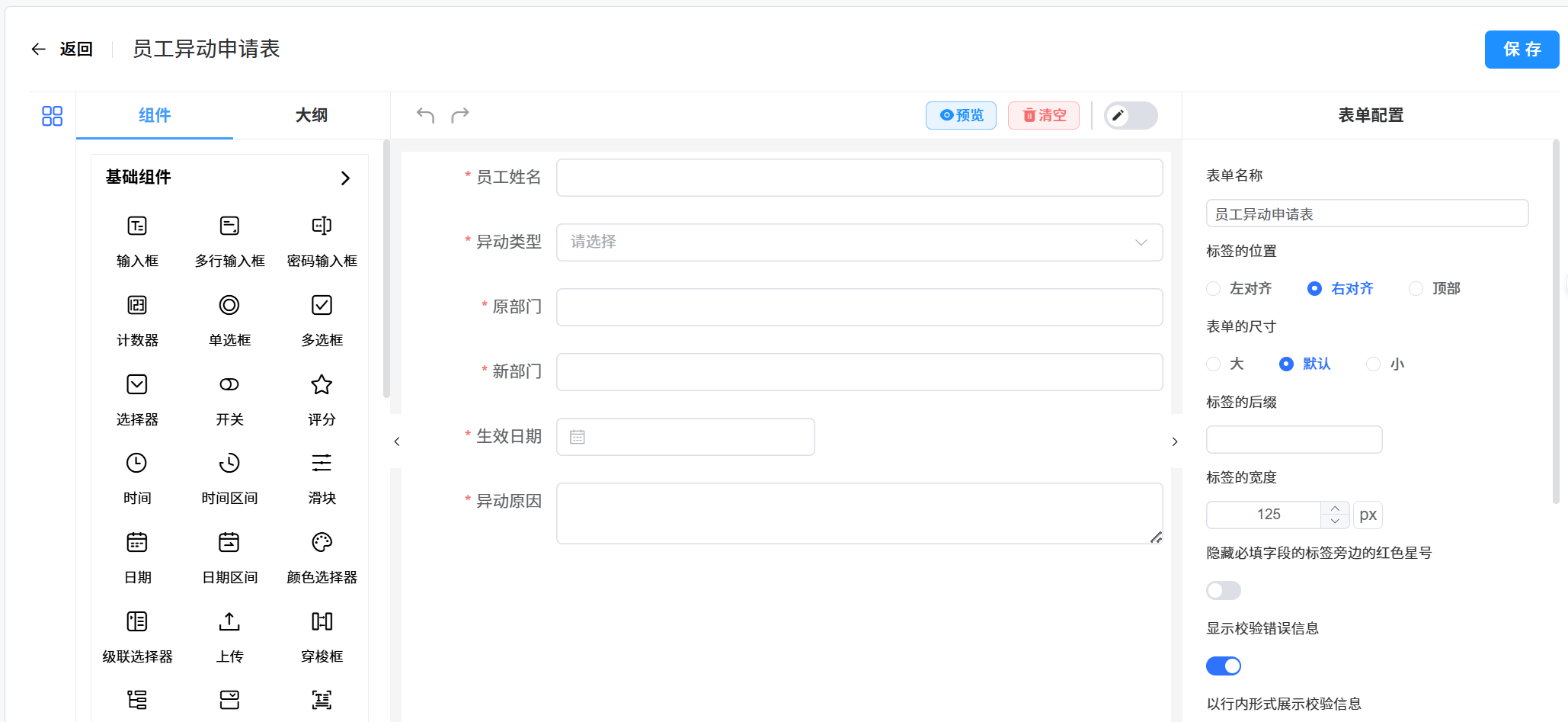The width and height of the screenshot is (1568, 722).
Task: Click the 清空 button to clear form
Action: click(x=1043, y=115)
